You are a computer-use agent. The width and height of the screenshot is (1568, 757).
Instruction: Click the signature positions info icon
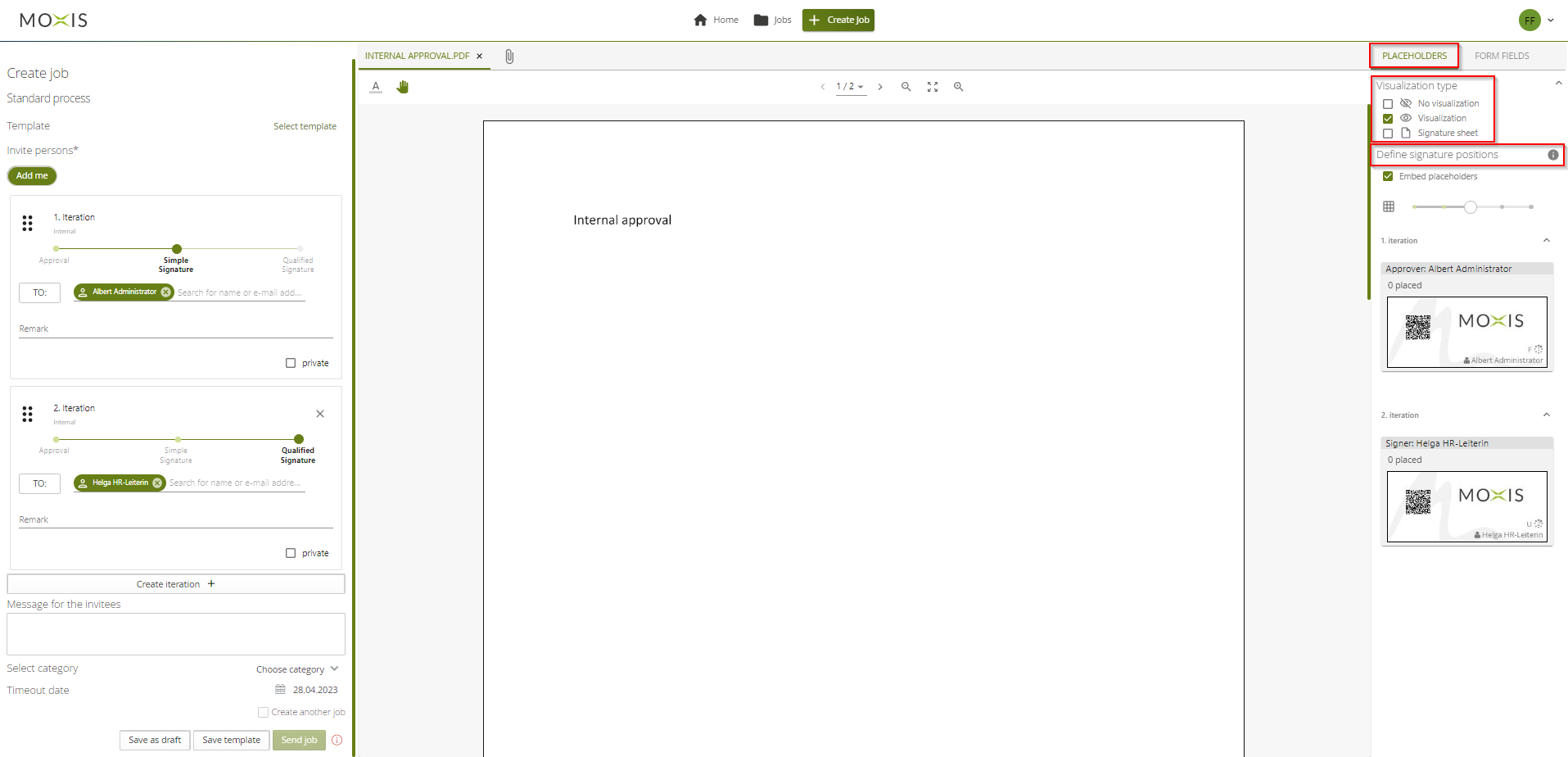[1552, 155]
